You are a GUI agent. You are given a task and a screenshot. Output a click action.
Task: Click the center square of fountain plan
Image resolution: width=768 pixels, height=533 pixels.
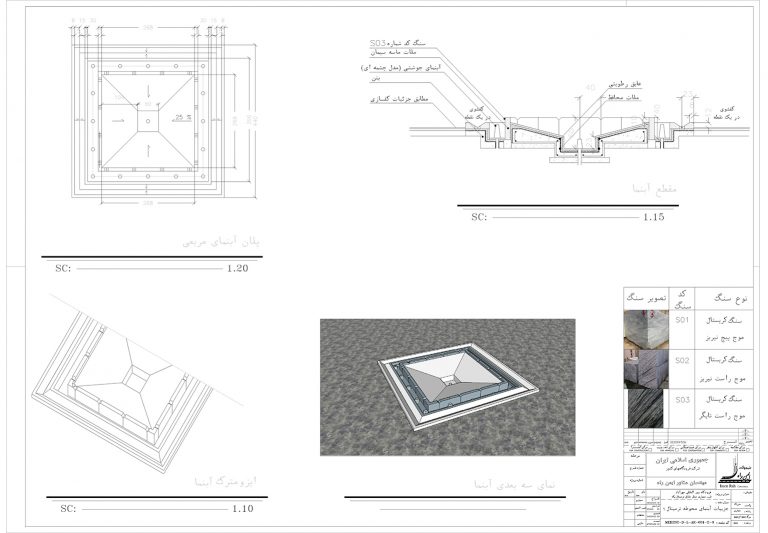click(147, 122)
